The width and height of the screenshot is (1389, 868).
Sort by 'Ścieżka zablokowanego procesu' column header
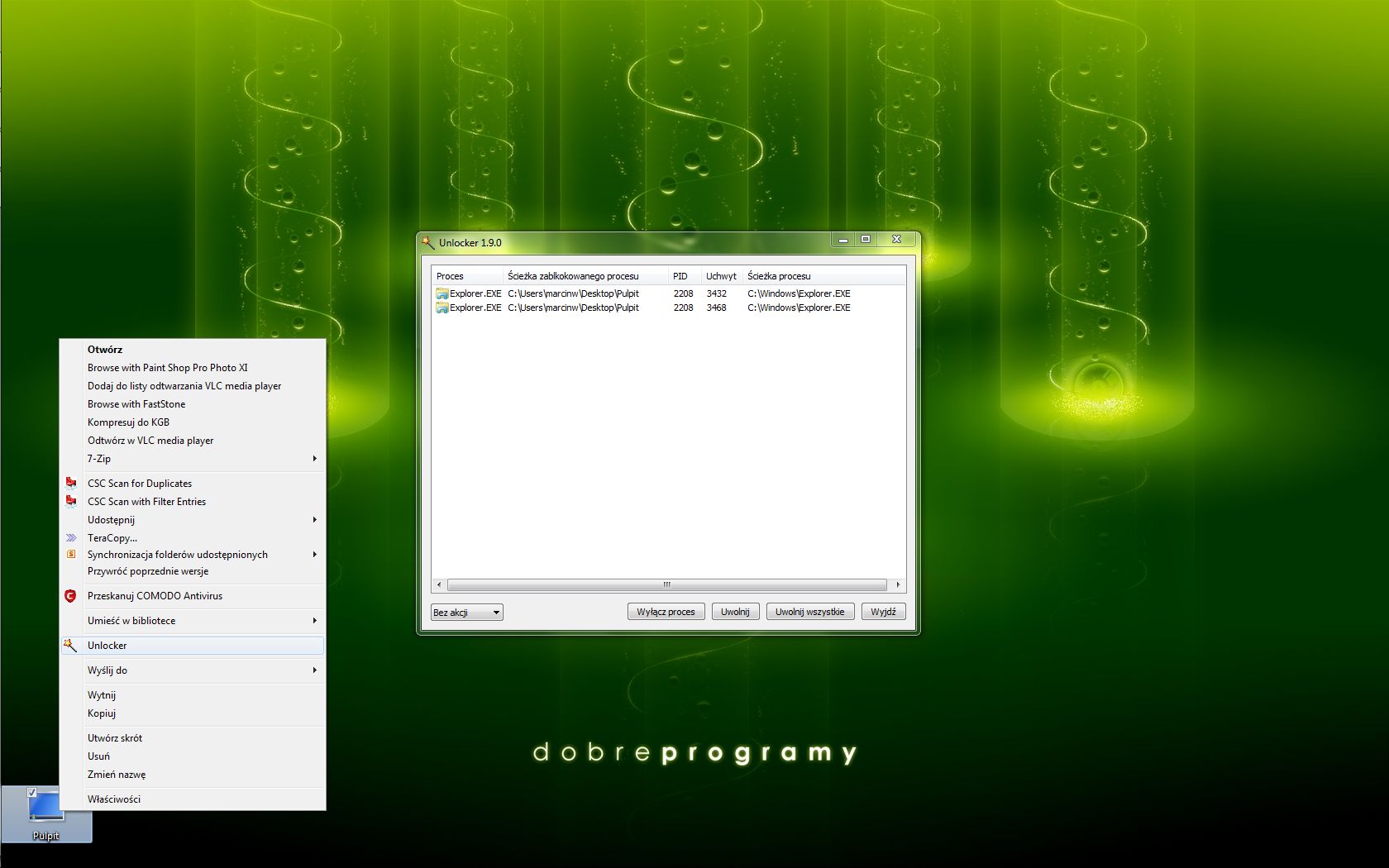click(585, 276)
